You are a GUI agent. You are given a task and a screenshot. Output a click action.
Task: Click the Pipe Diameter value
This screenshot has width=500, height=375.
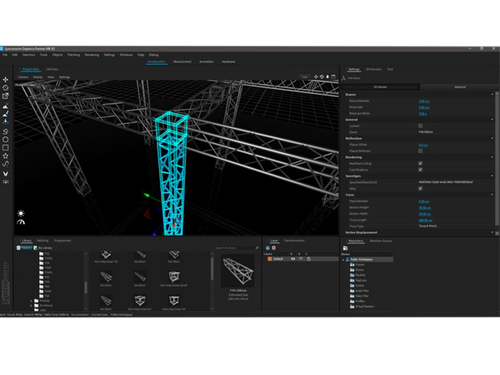coord(424,201)
